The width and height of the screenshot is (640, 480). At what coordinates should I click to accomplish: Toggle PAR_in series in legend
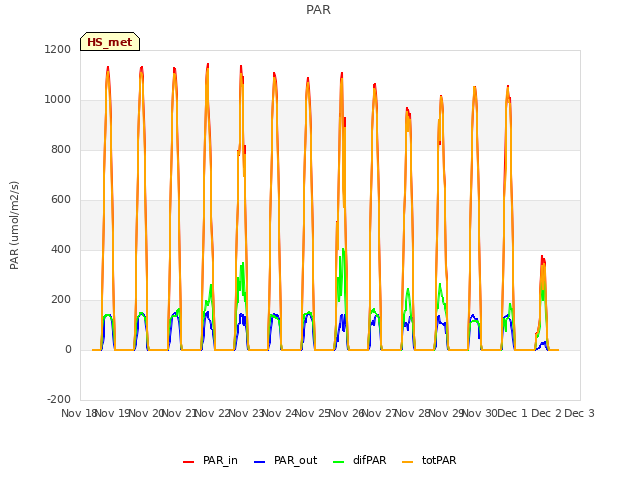pyautogui.click(x=211, y=460)
